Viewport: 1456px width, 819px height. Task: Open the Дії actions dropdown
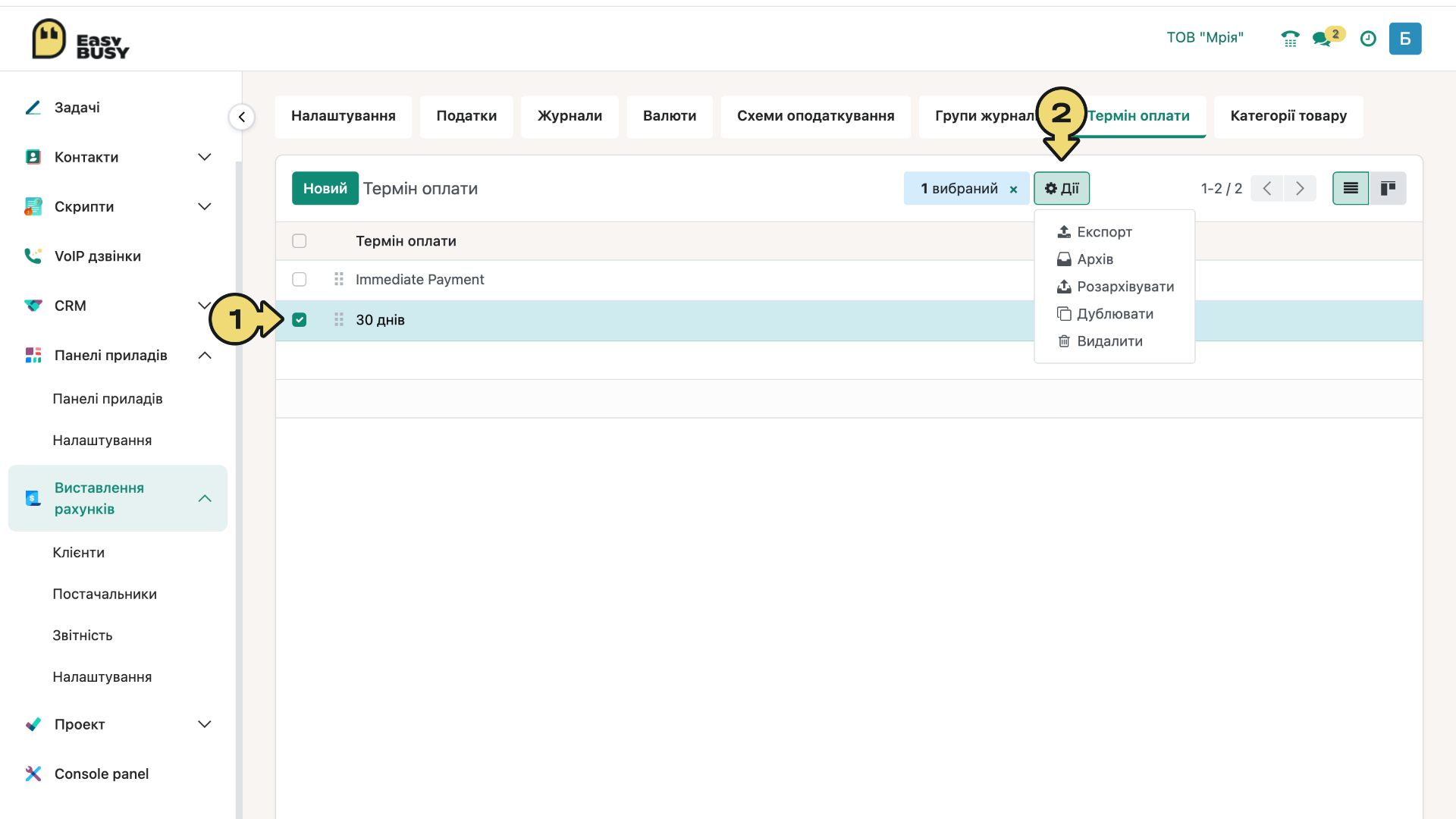pos(1062,188)
